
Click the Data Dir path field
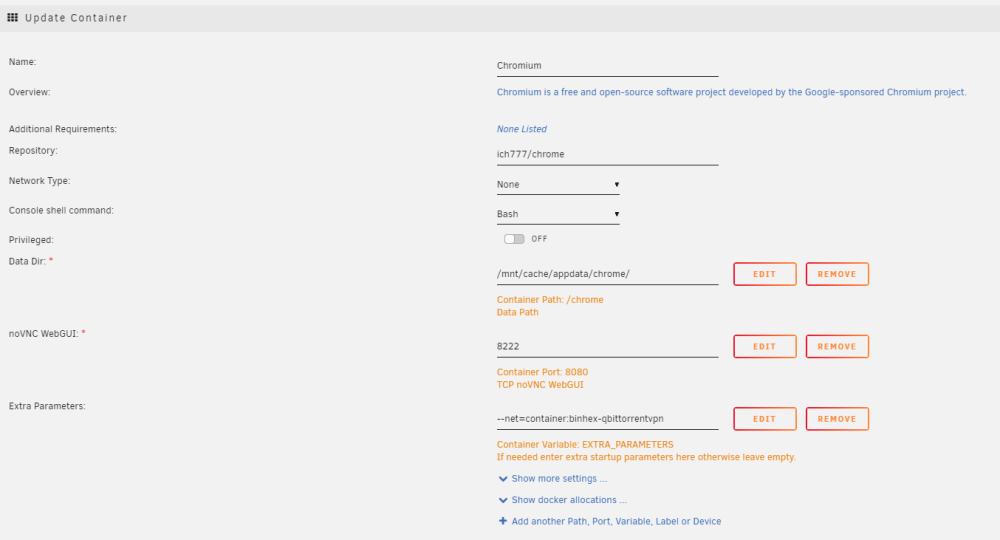[607, 274]
